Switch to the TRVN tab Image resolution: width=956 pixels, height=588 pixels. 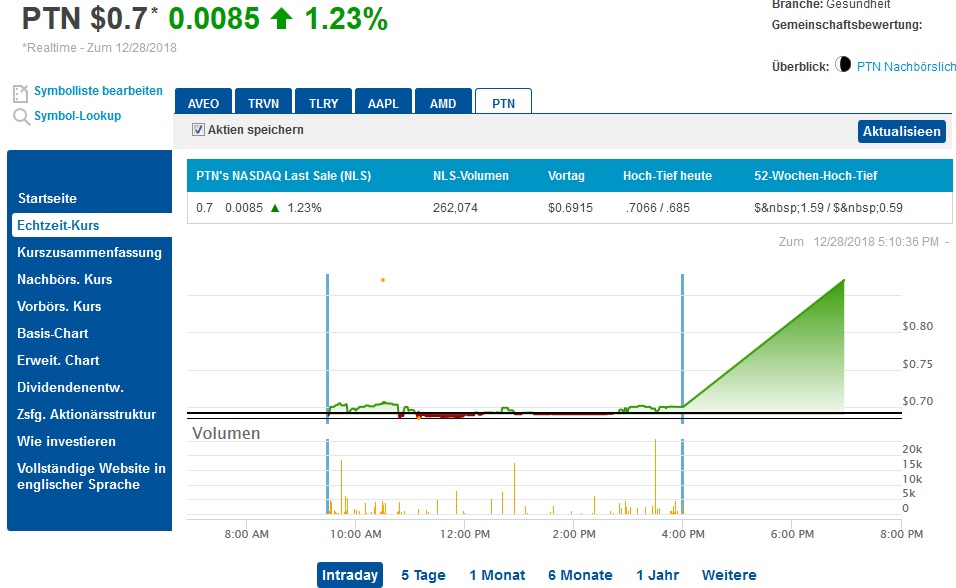263,102
